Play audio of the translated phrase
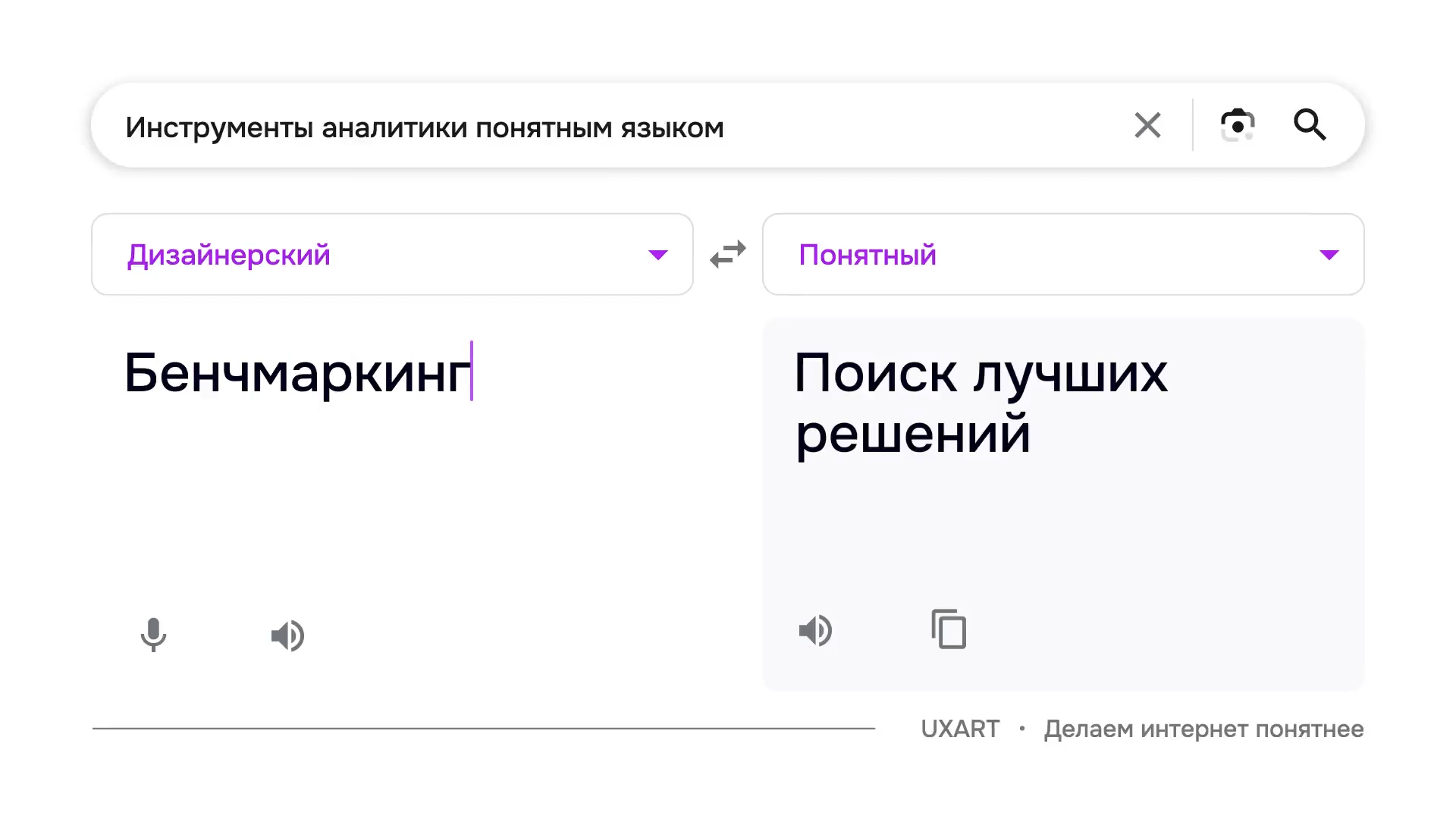This screenshot has height=819, width=1456. pos(815,630)
